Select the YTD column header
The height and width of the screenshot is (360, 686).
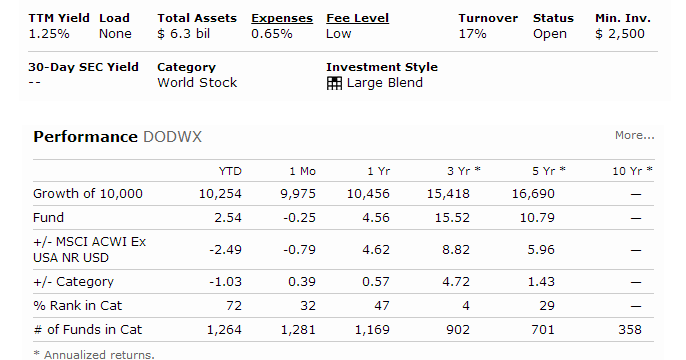point(230,171)
